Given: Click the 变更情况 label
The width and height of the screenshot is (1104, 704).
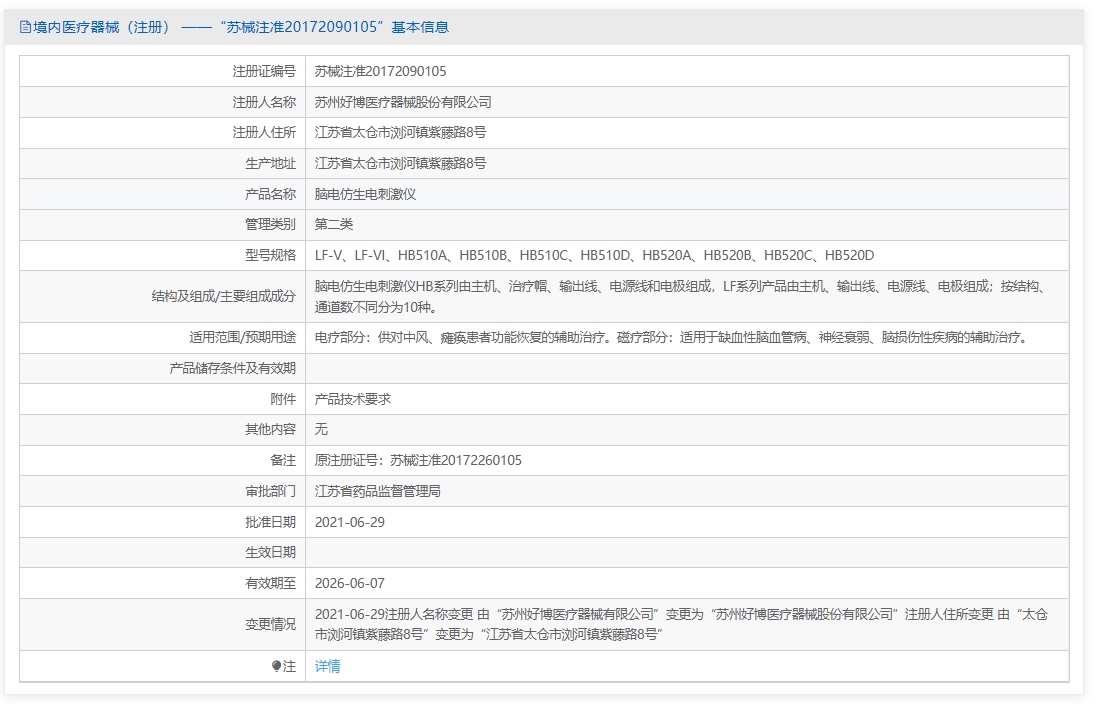Looking at the screenshot, I should [x=270, y=624].
